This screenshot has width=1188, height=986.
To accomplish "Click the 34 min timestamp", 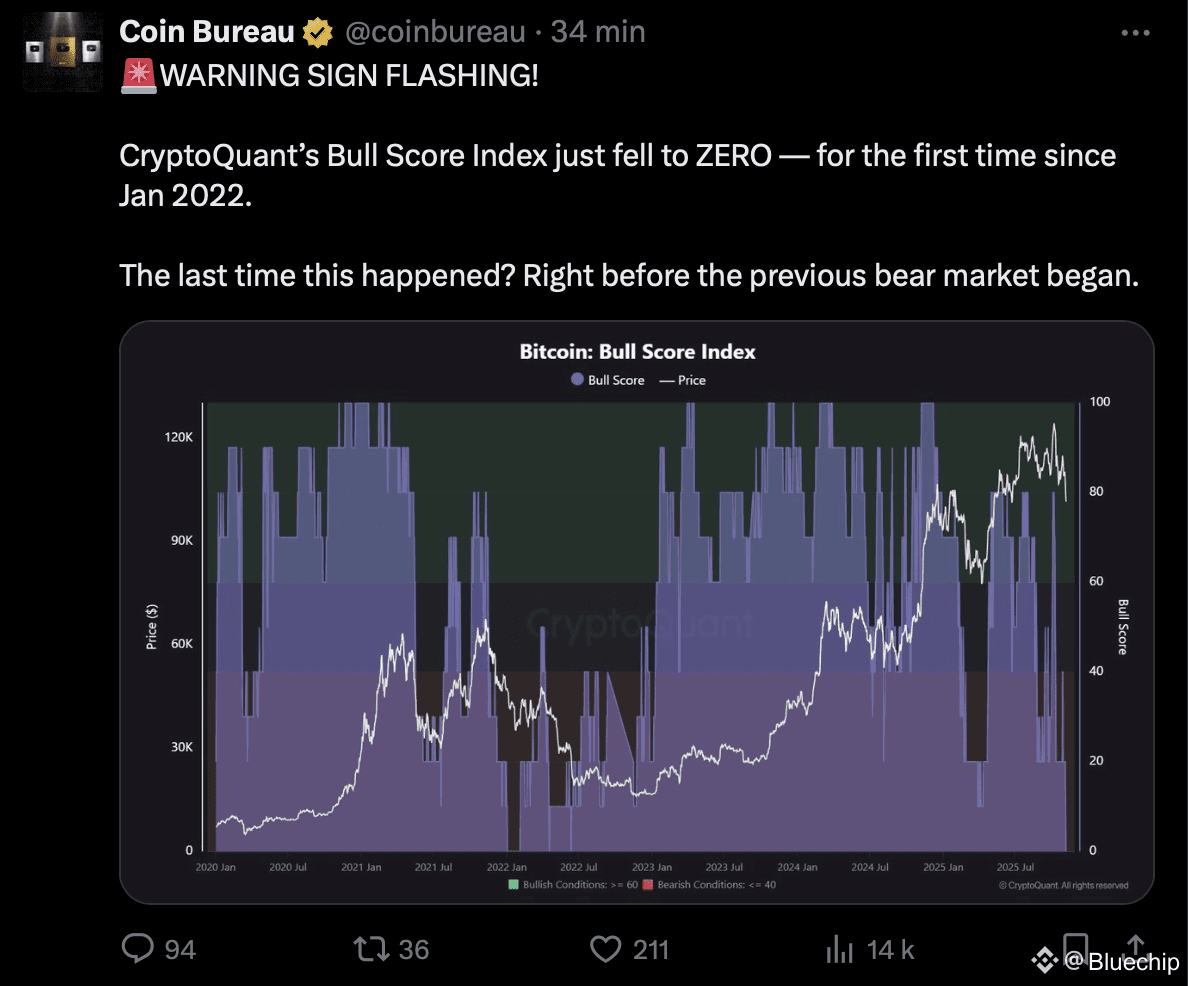I will (x=598, y=32).
